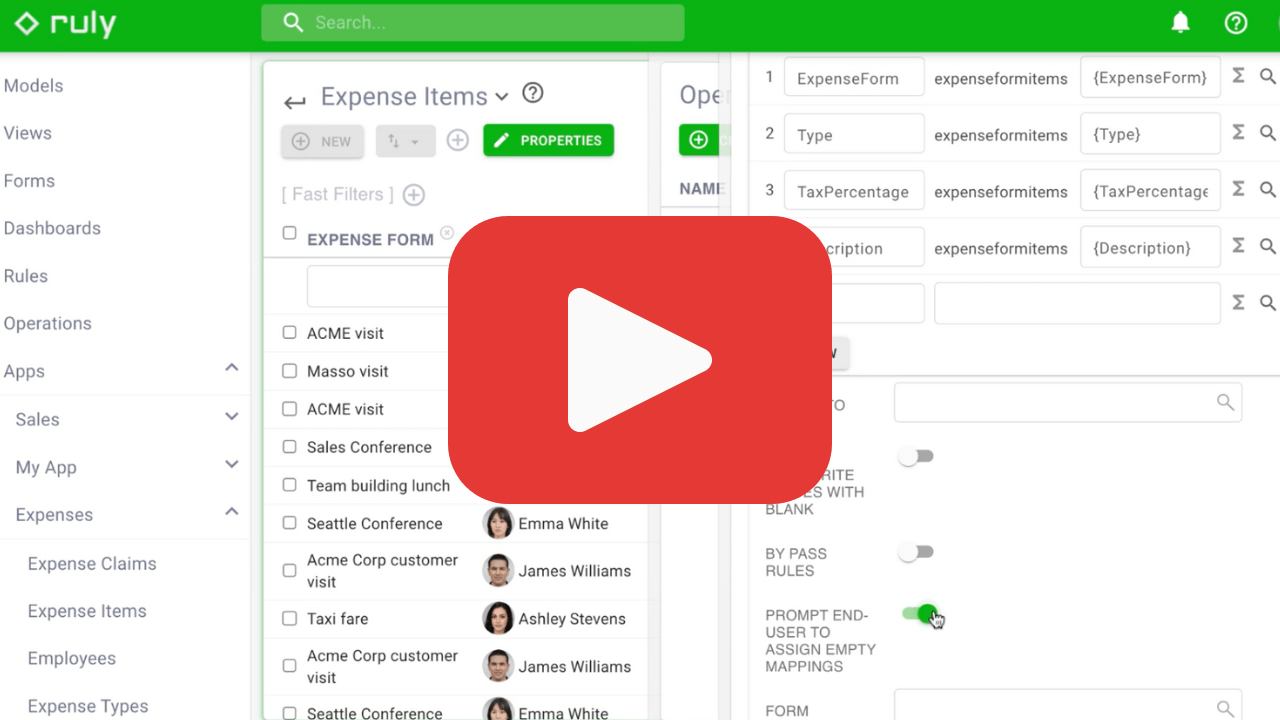Click the sigma icon in the ExpenseForm row
This screenshot has height=720, width=1280.
[1238, 76]
